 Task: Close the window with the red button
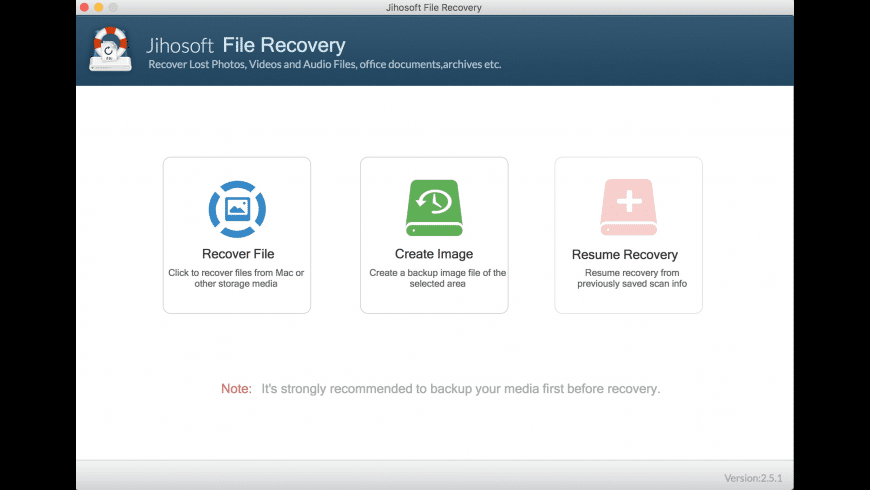point(84,7)
